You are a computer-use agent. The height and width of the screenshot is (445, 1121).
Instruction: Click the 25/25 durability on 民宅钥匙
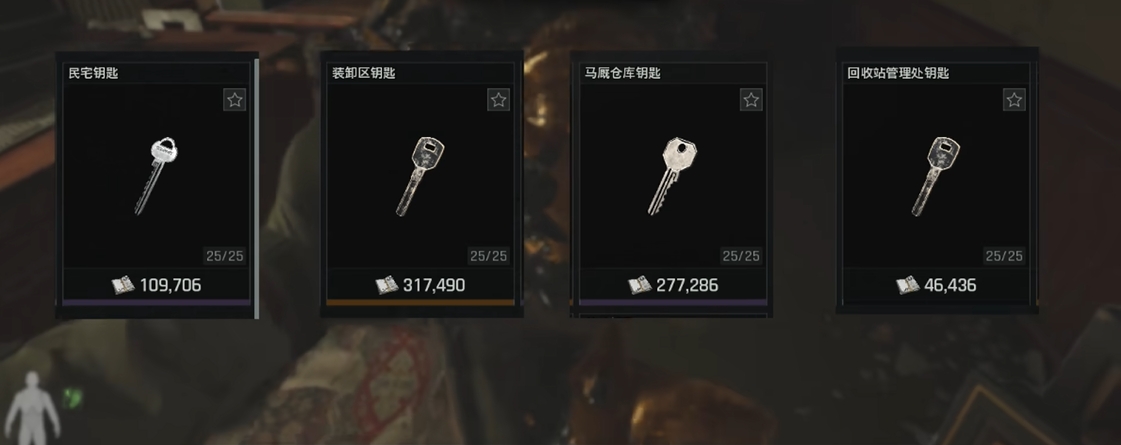(224, 256)
